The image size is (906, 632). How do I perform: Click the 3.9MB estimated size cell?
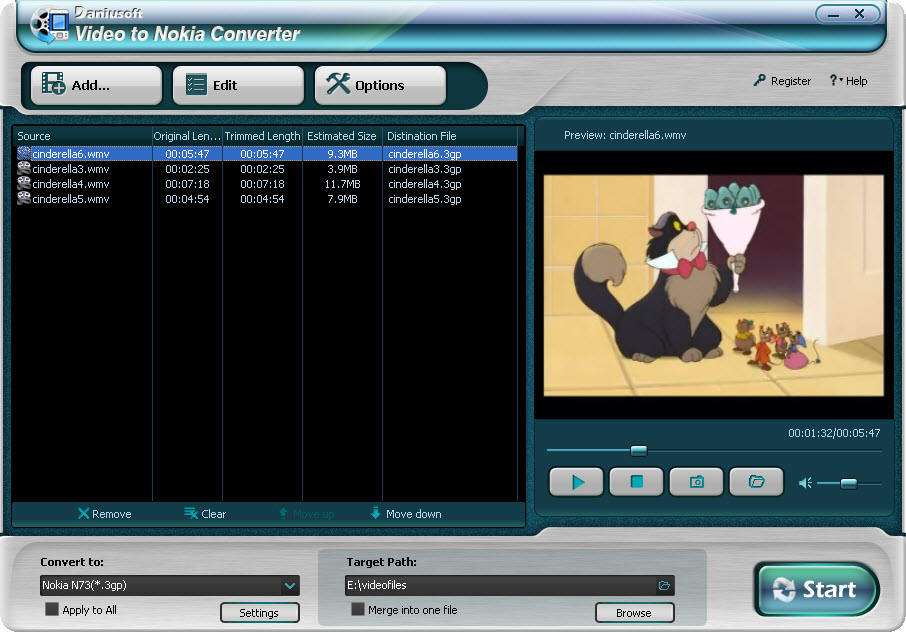342,169
